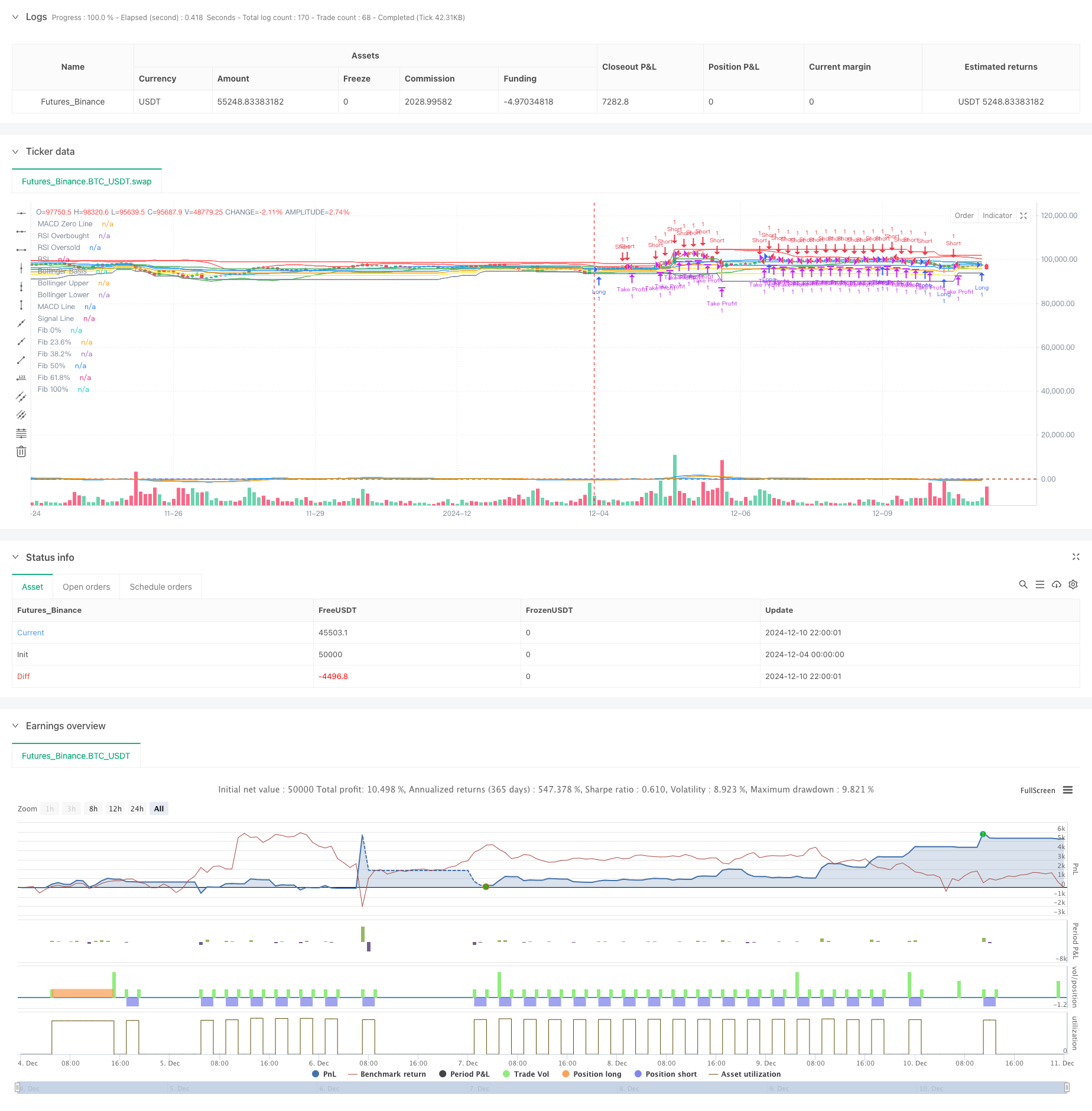Image resolution: width=1092 pixels, height=1111 pixels.
Task: Click the FrozenUSDT column header
Action: [x=550, y=610]
